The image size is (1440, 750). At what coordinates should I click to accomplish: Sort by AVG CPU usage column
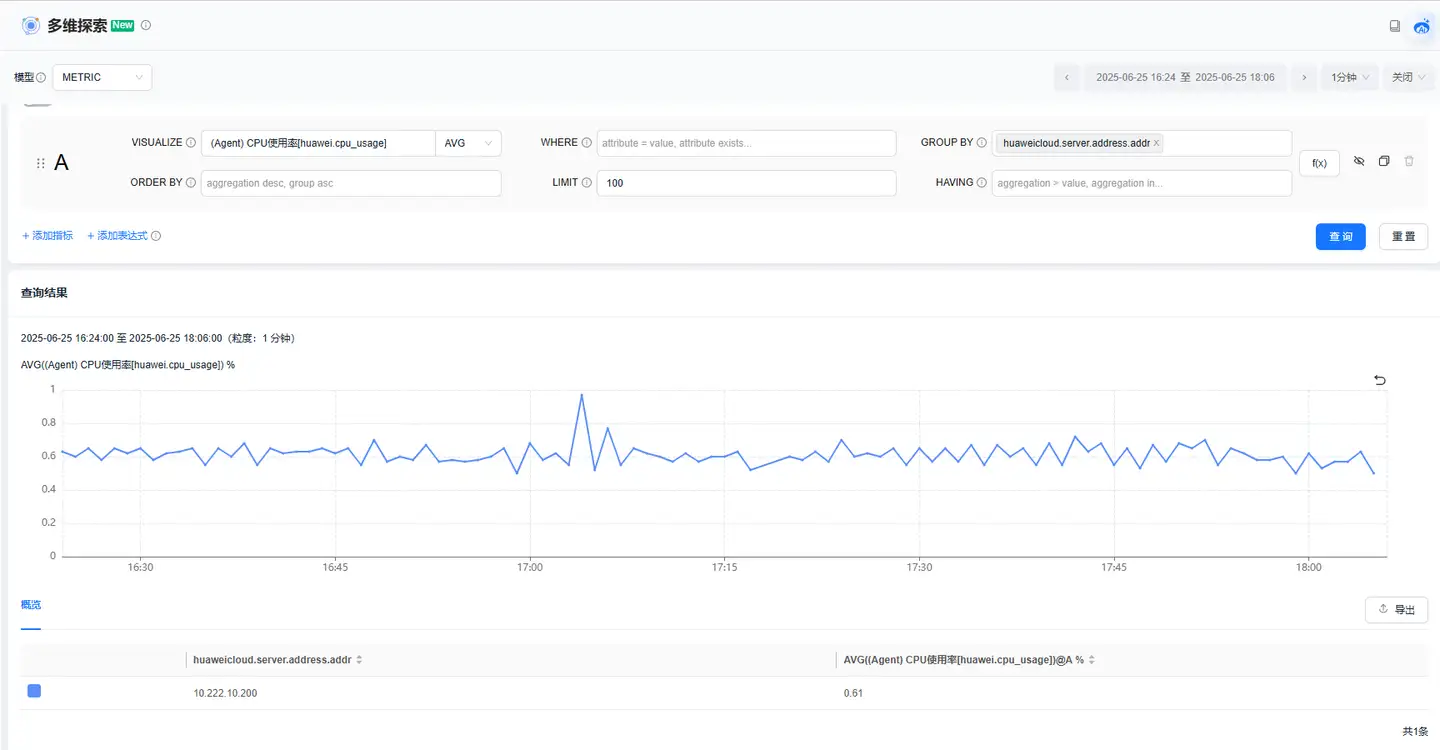pos(1092,660)
